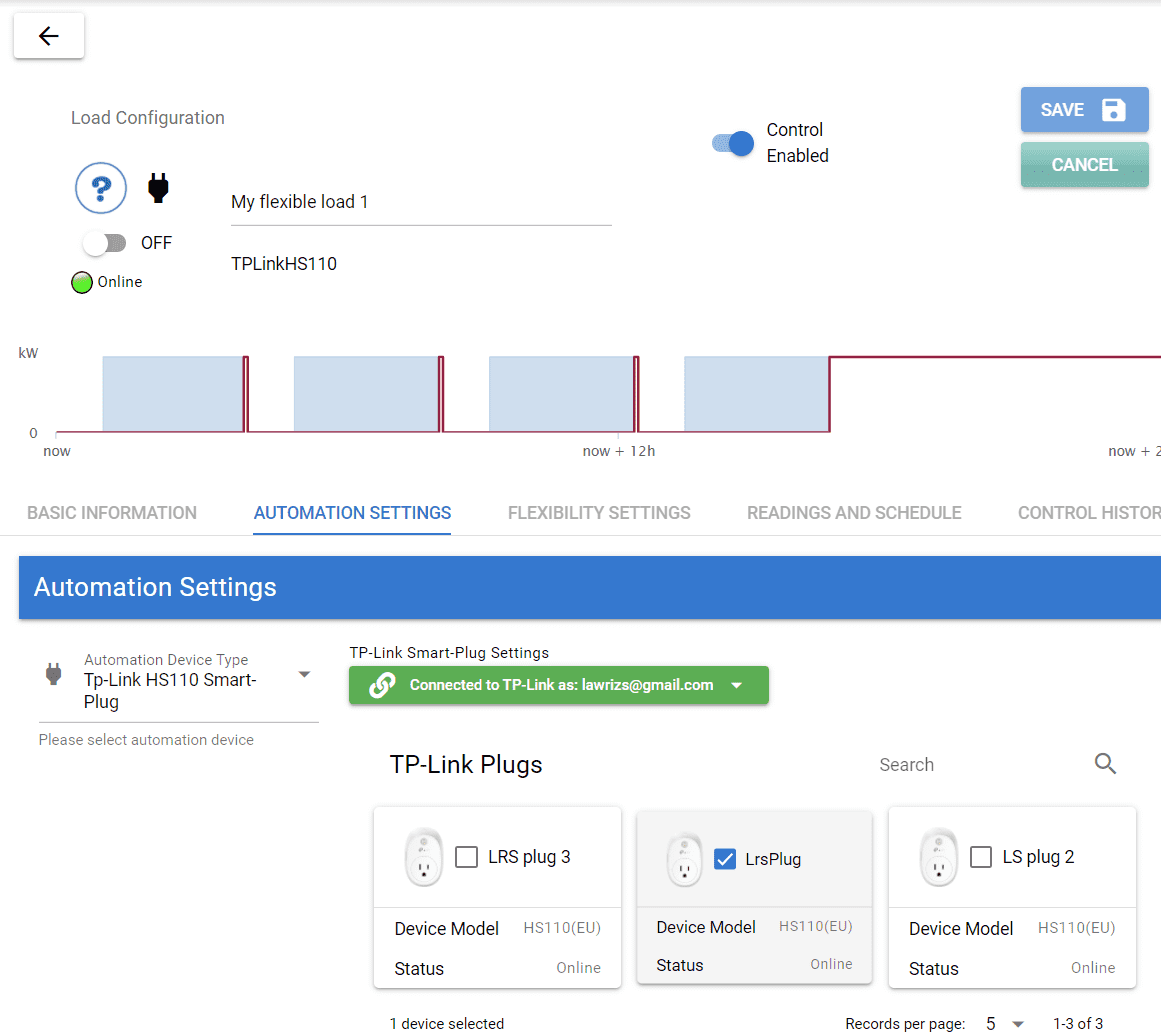Open the connected TP-Link account dropdown chevron
Screen dimensions: 1161x1032
pos(737,685)
